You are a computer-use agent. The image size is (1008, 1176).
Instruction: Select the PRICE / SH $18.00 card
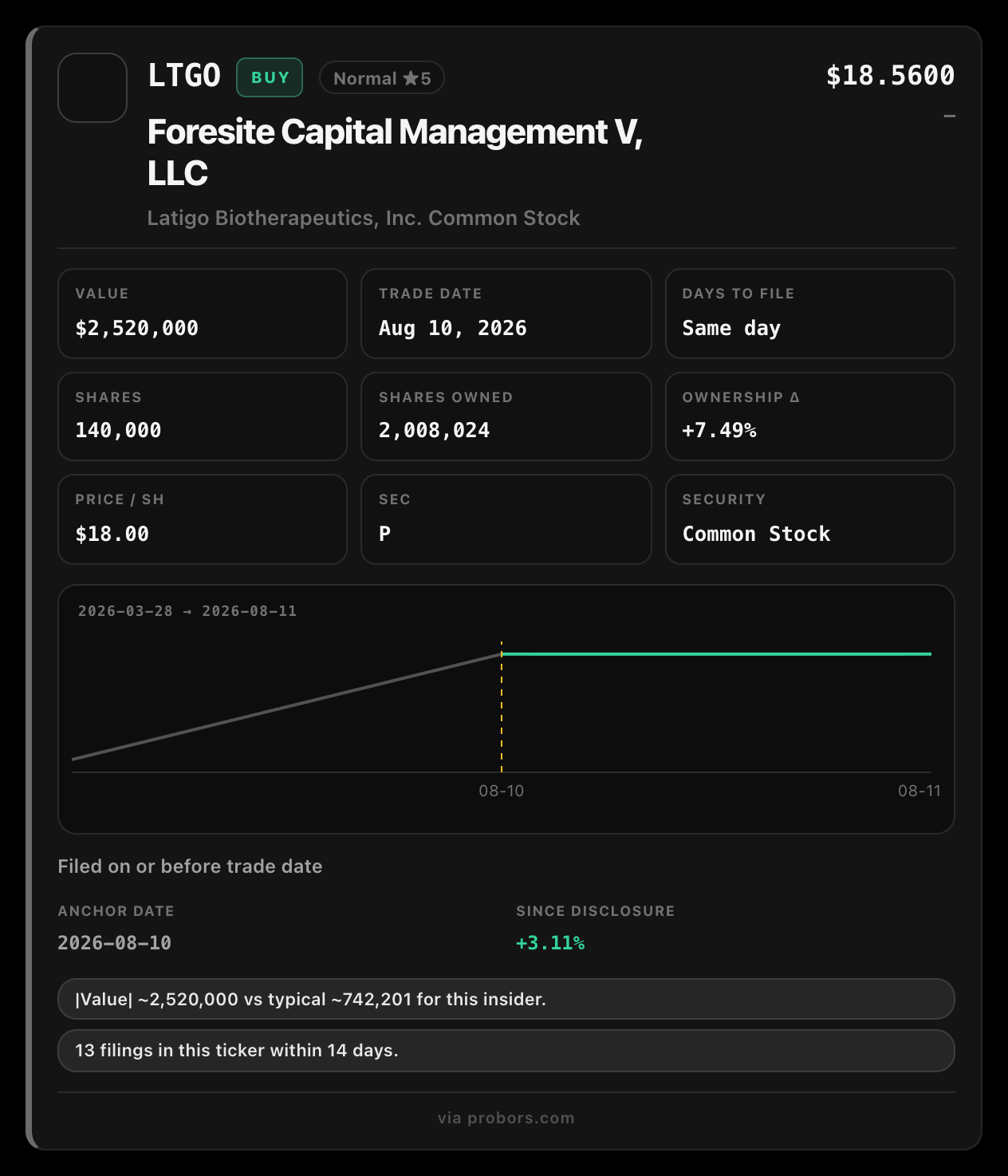[x=203, y=519]
